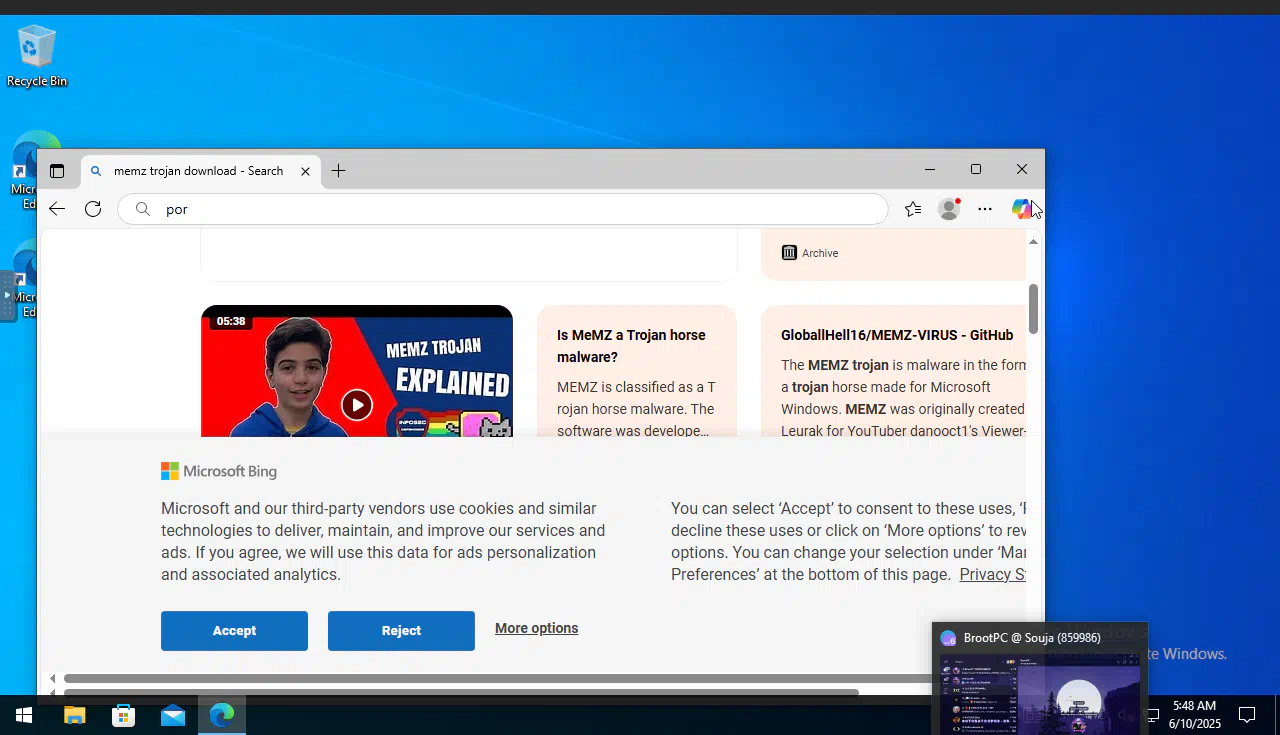
Task: Close the memz trojan download tab
Action: 306,171
